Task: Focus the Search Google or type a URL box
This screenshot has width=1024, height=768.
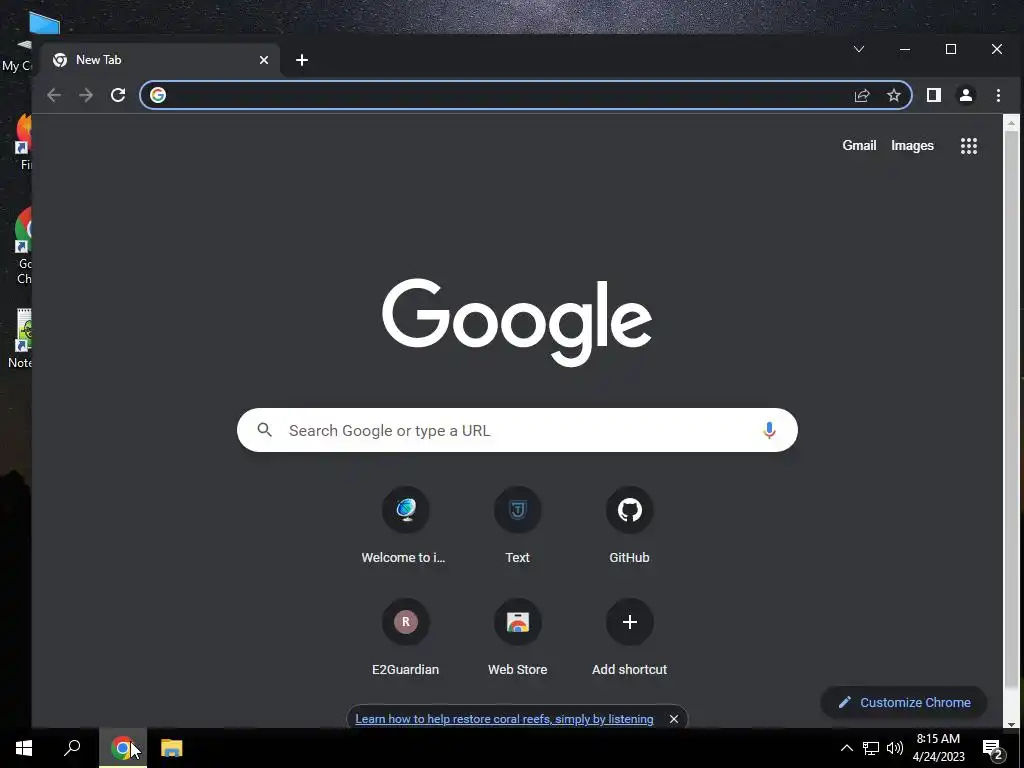Action: [x=517, y=430]
